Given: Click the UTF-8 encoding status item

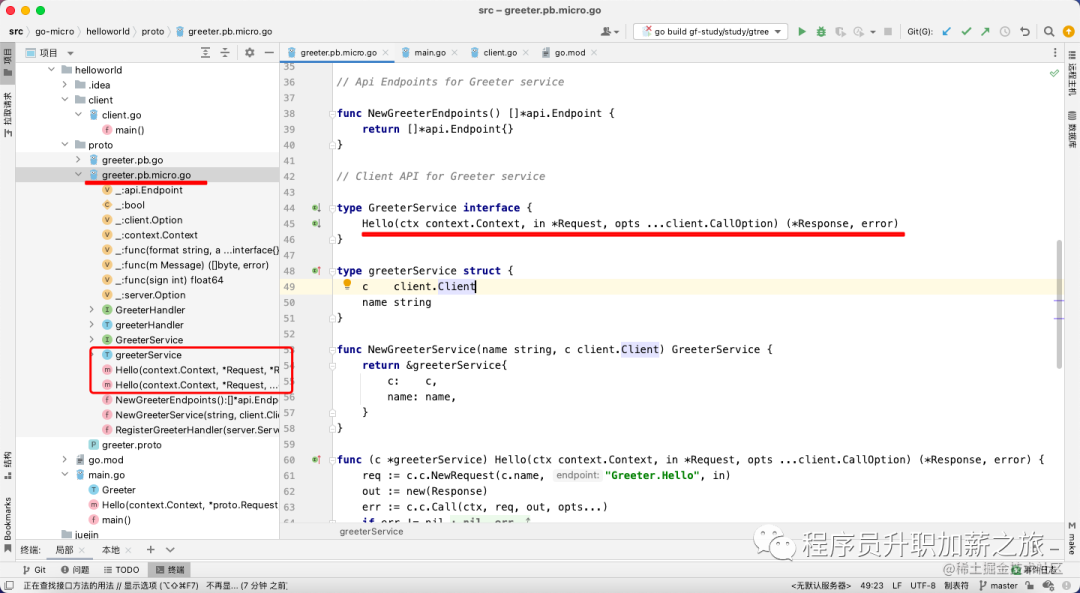Looking at the screenshot, I should tap(923, 585).
